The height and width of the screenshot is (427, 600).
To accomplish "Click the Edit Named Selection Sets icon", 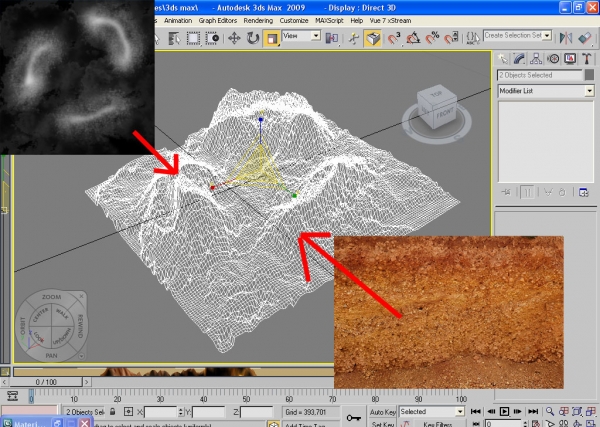I will point(473,38).
